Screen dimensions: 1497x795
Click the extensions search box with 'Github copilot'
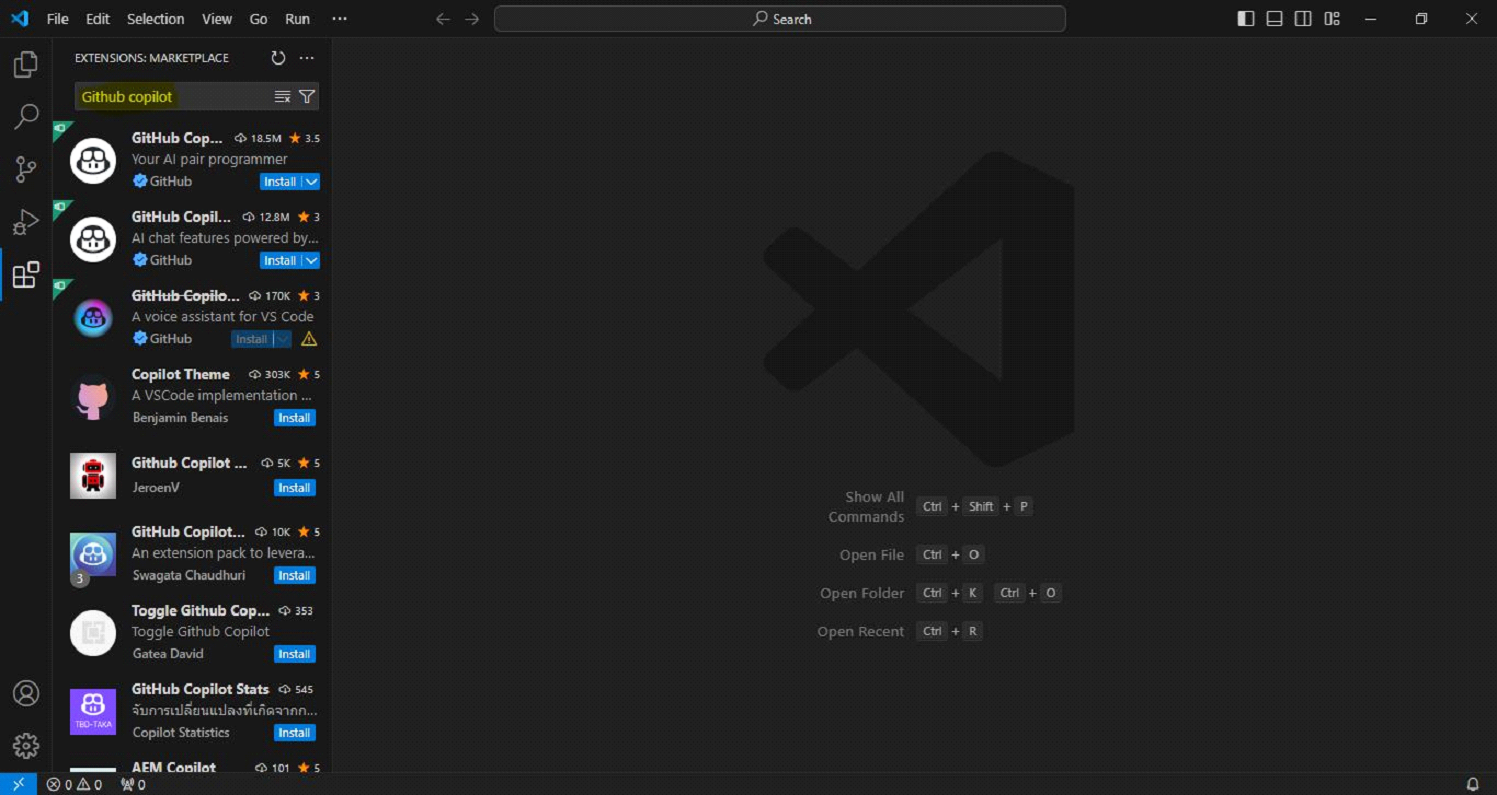pyautogui.click(x=170, y=97)
